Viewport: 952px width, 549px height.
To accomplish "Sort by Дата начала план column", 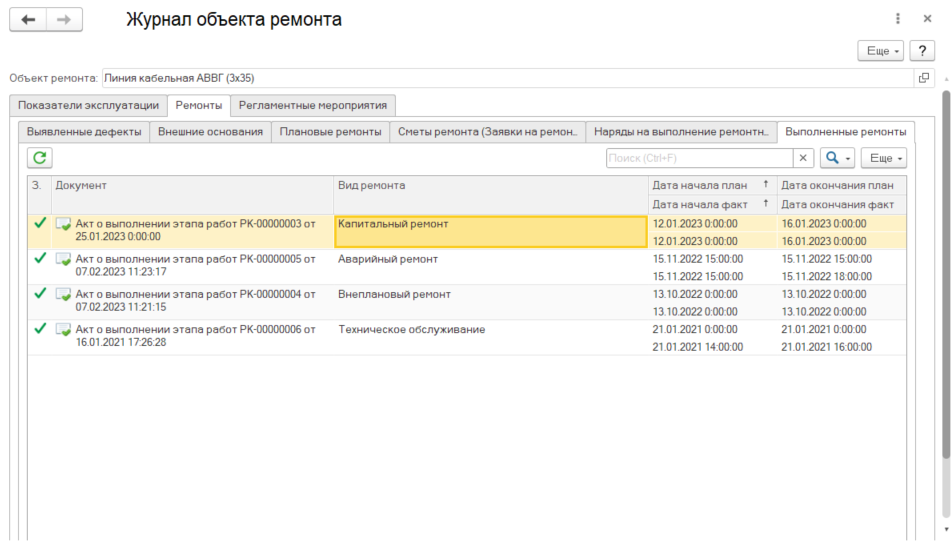I will 712,185.
